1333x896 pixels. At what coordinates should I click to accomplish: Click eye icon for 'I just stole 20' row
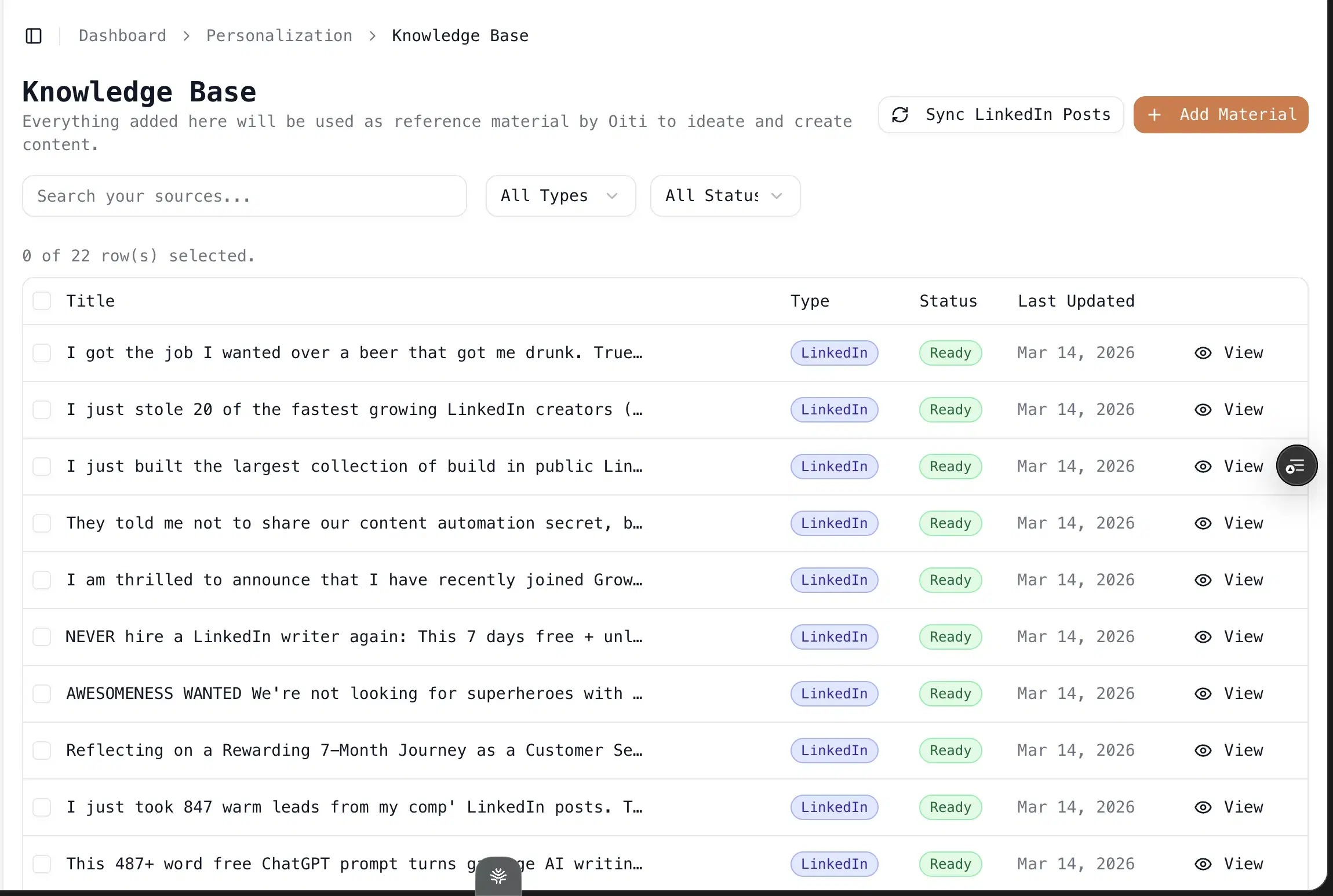[x=1203, y=410]
